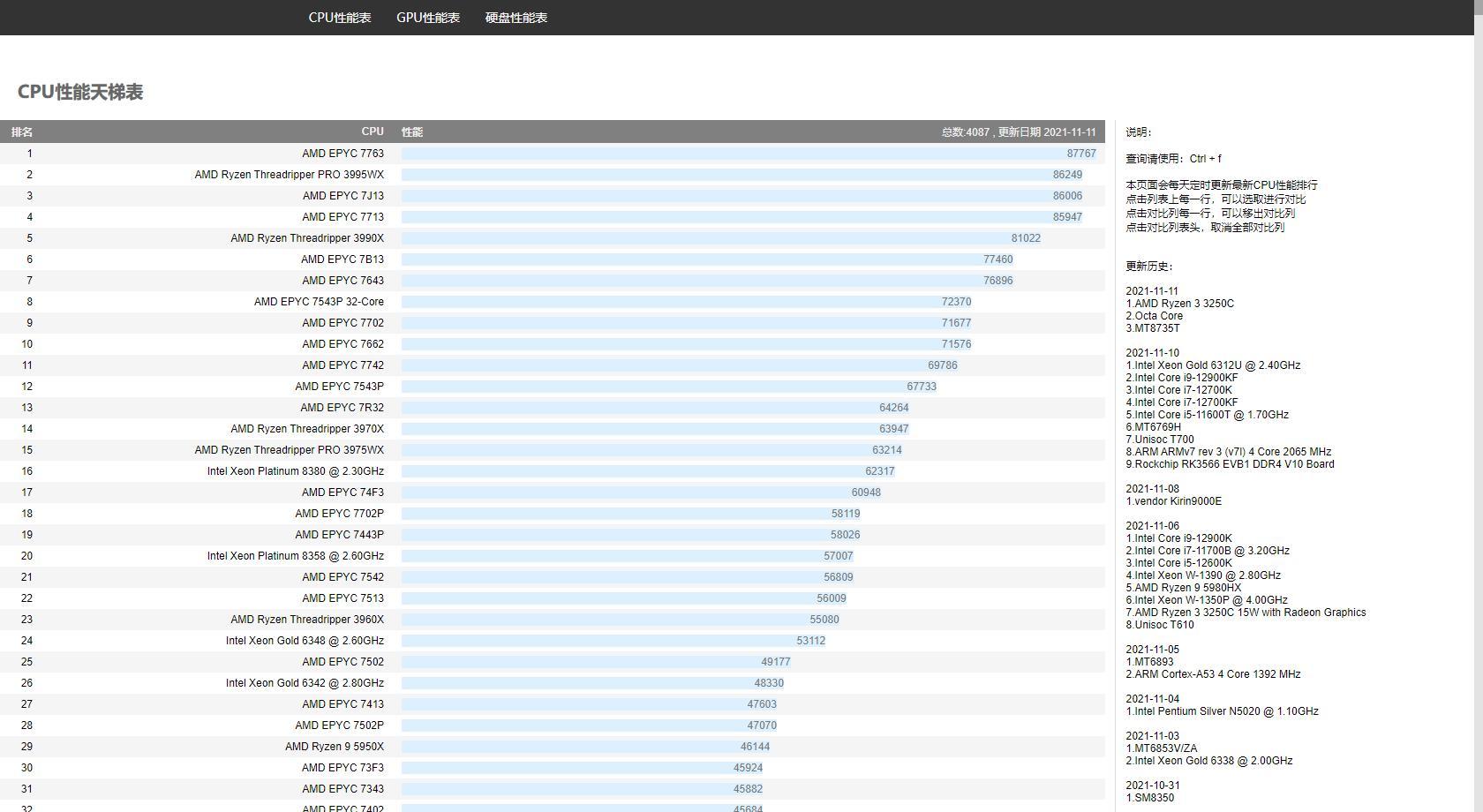Switch to the GPU性能表 tab
The height and width of the screenshot is (812, 1483).
click(427, 18)
